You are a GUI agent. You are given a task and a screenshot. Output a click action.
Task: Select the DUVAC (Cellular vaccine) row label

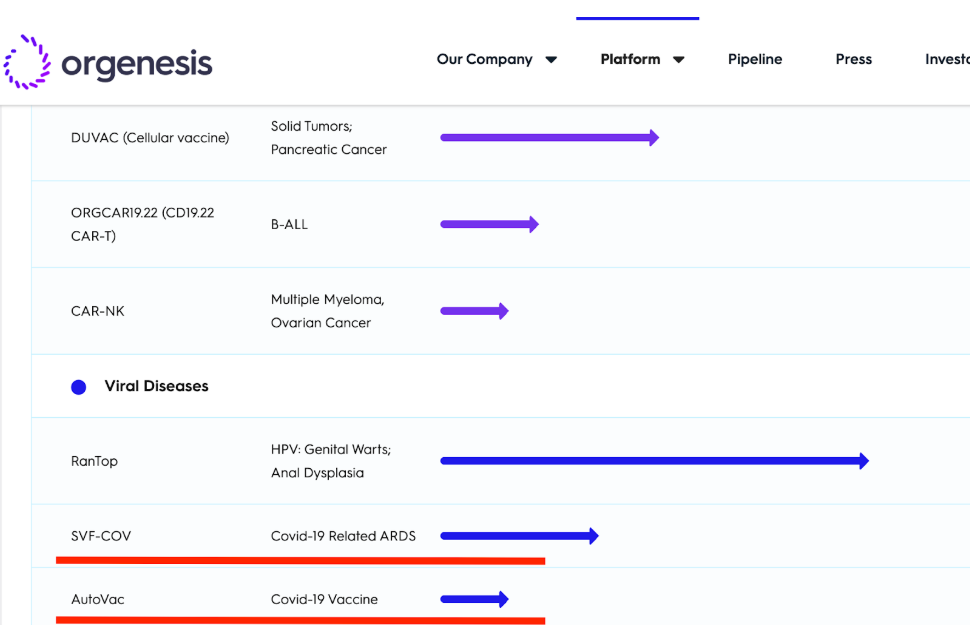[x=150, y=138]
